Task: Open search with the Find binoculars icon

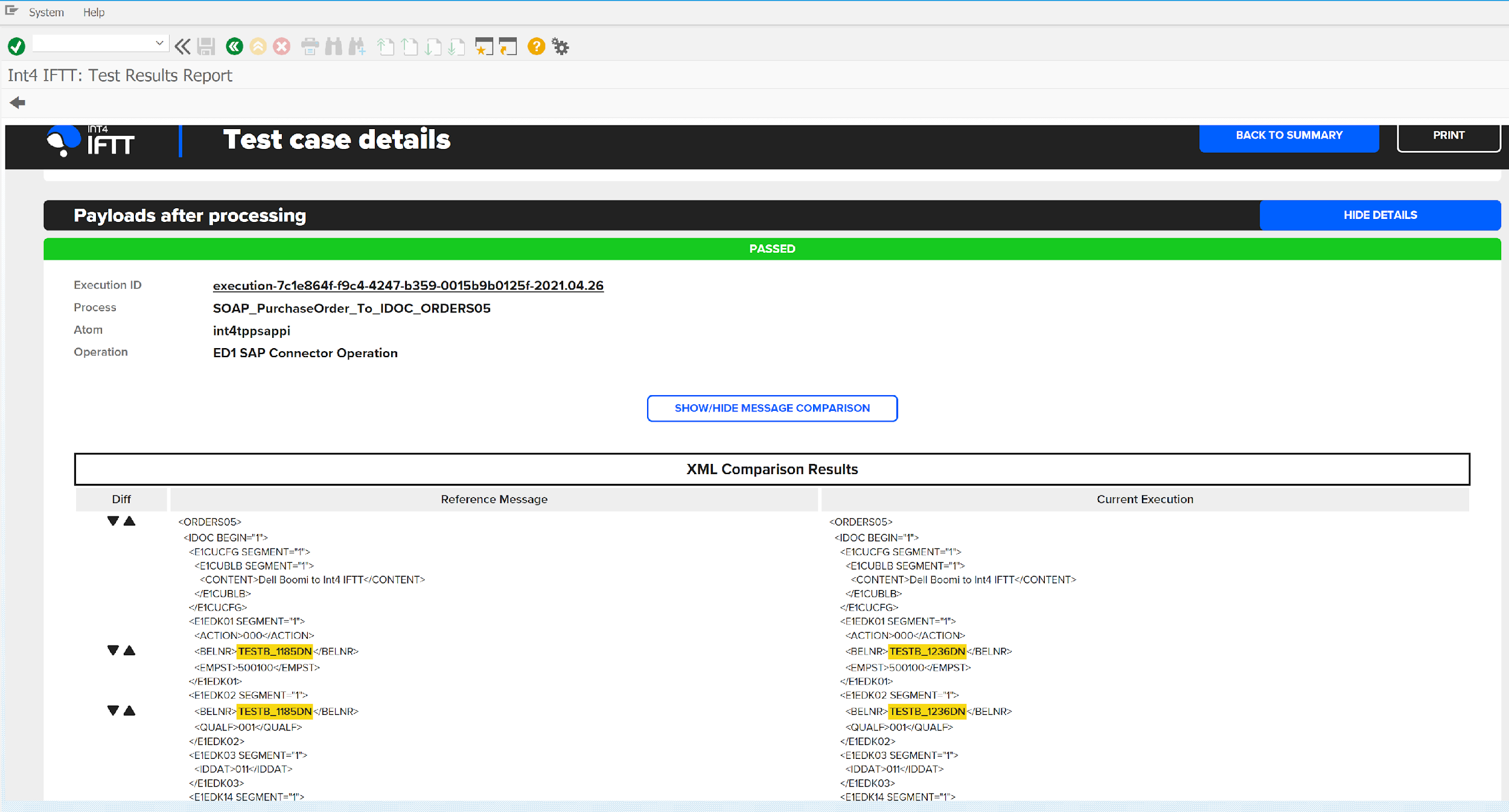Action: click(x=333, y=46)
